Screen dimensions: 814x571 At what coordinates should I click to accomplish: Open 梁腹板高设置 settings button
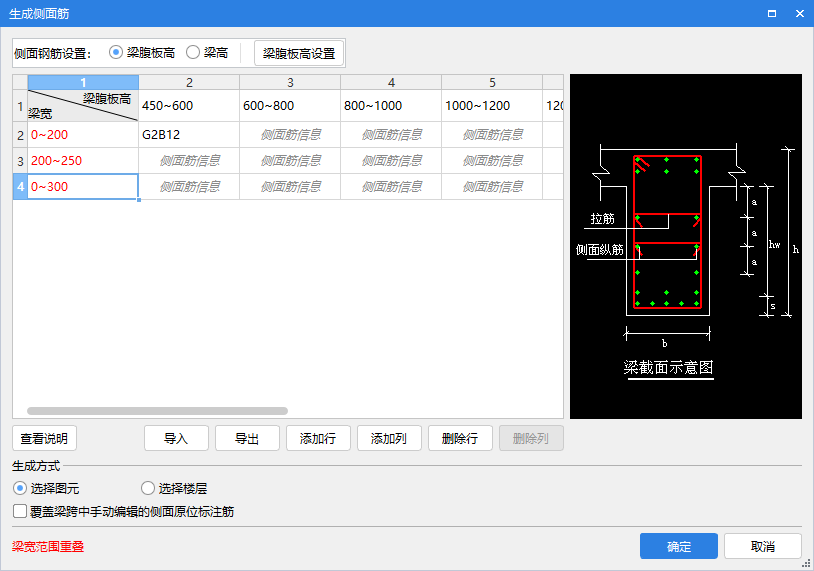(x=299, y=53)
